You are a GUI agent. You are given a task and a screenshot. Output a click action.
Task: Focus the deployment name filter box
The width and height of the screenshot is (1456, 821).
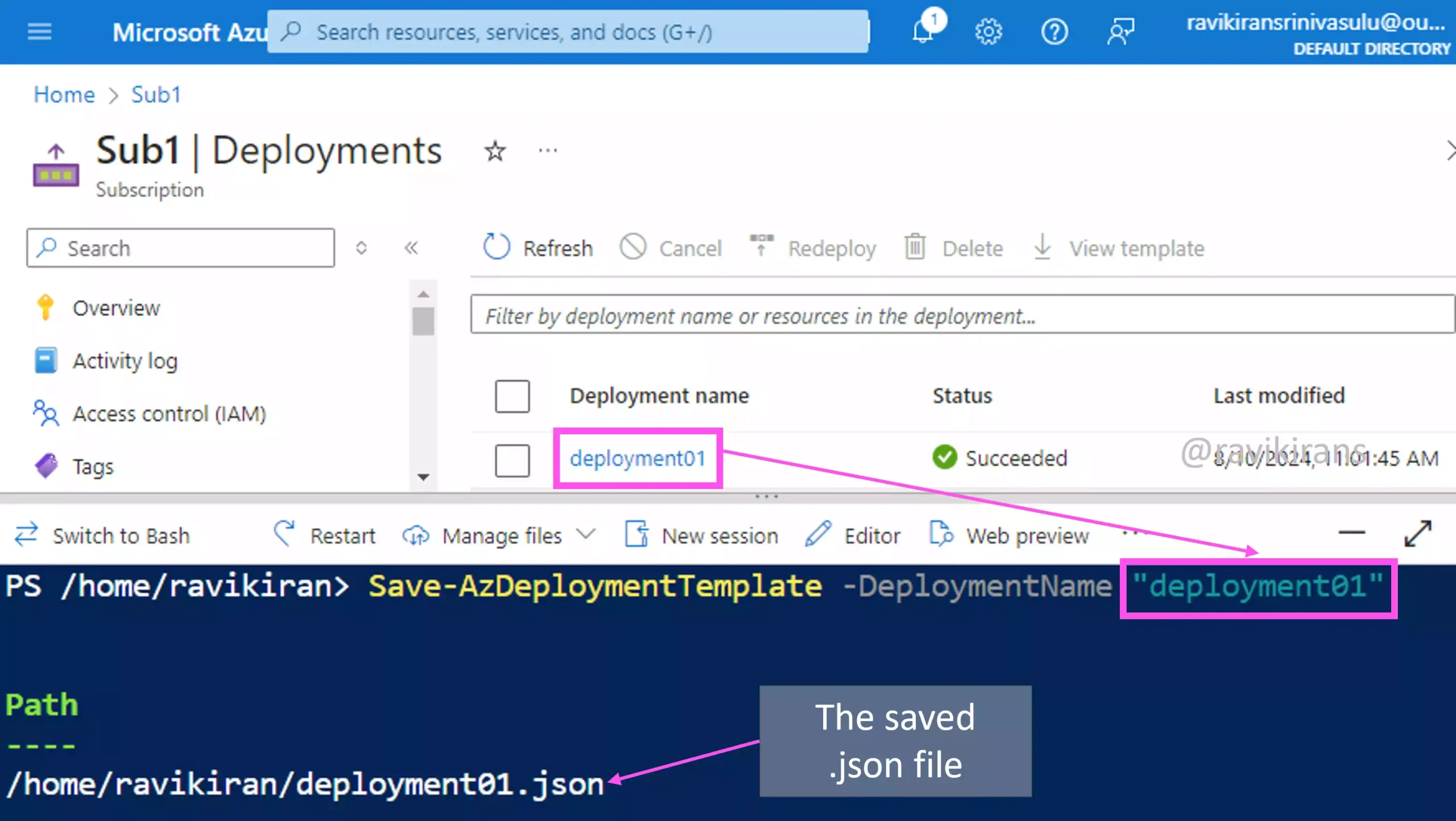click(x=962, y=315)
